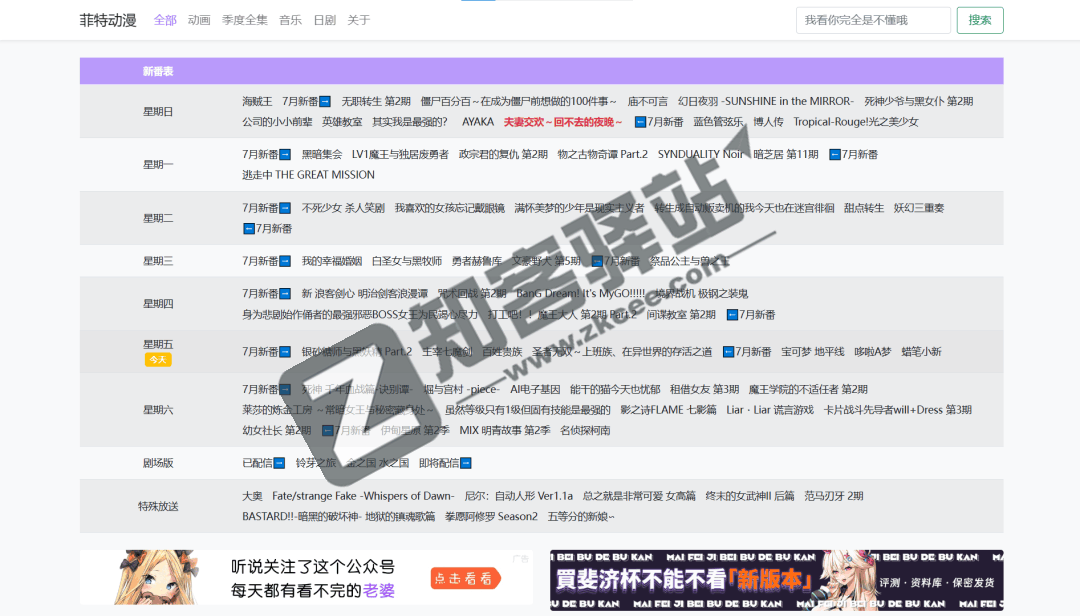Open the highlighted 夫妻交欢～回不去的夜晚～ link
Viewport: 1080px width, 616px height.
(563, 122)
